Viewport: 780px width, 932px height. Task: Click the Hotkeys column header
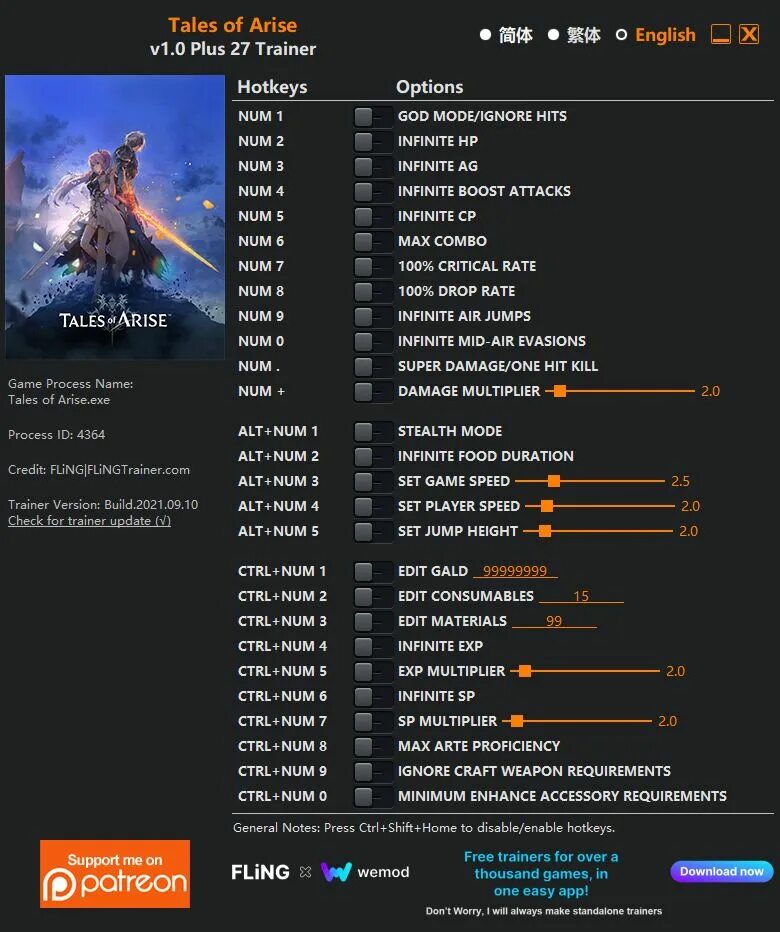(272, 87)
